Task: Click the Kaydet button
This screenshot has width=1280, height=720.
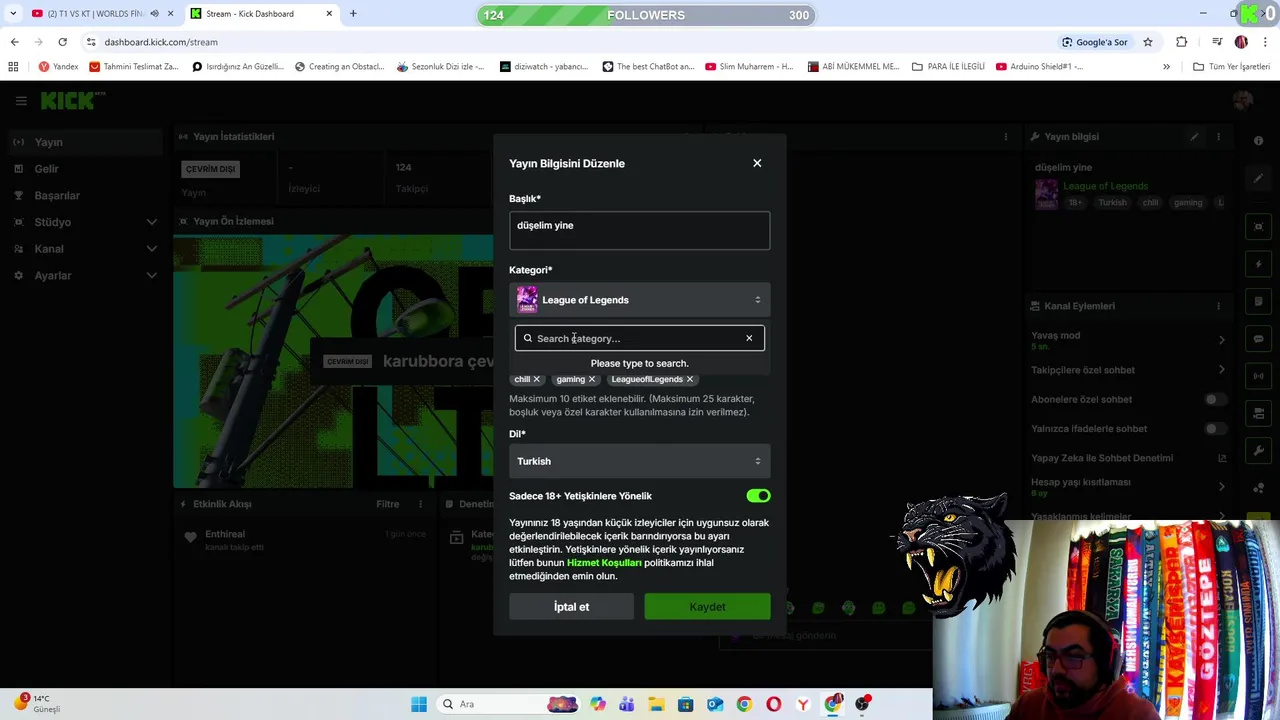Action: (x=707, y=607)
